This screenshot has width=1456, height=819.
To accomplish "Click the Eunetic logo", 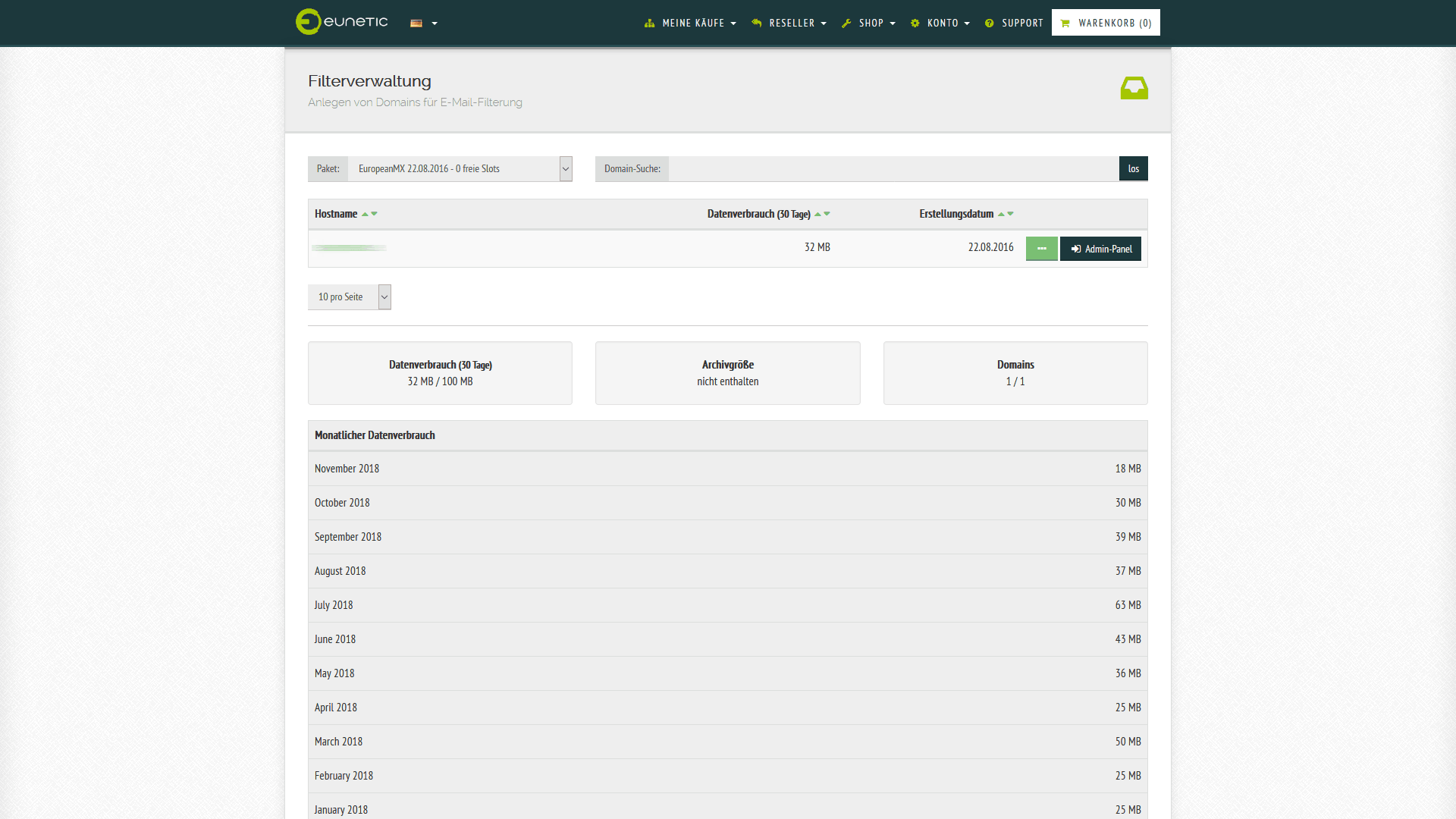I will click(341, 22).
